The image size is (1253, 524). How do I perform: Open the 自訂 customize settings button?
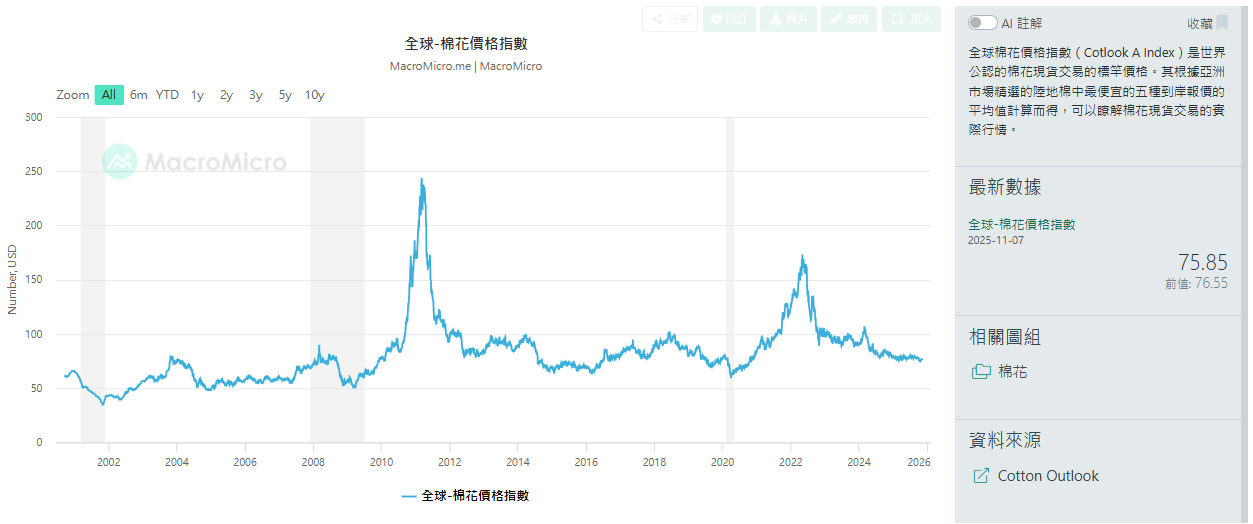coord(729,19)
